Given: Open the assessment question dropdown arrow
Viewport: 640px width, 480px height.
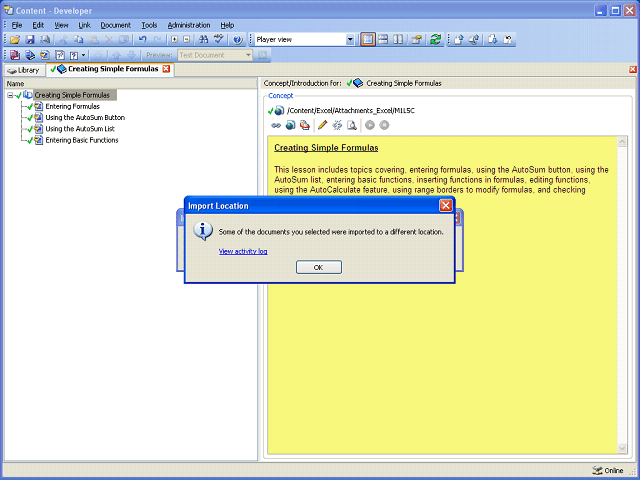Looking at the screenshot, I should tap(84, 55).
